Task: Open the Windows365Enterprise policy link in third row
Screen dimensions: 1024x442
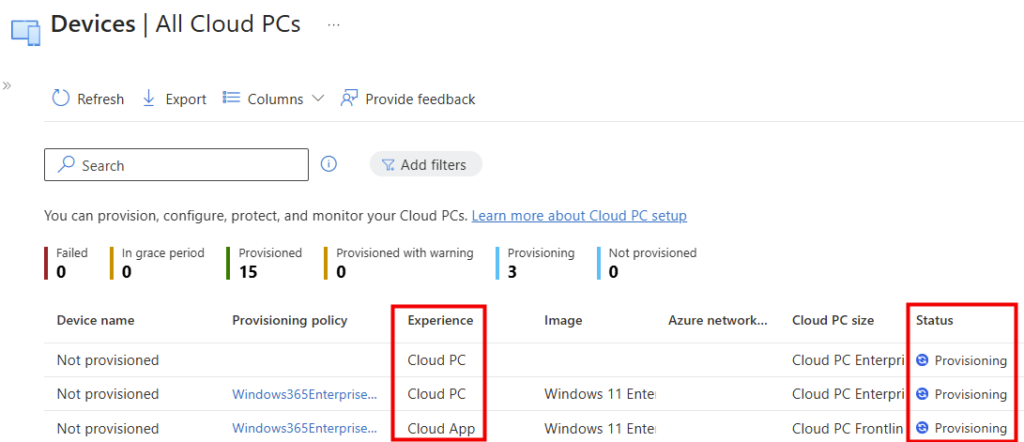Action: pos(305,428)
